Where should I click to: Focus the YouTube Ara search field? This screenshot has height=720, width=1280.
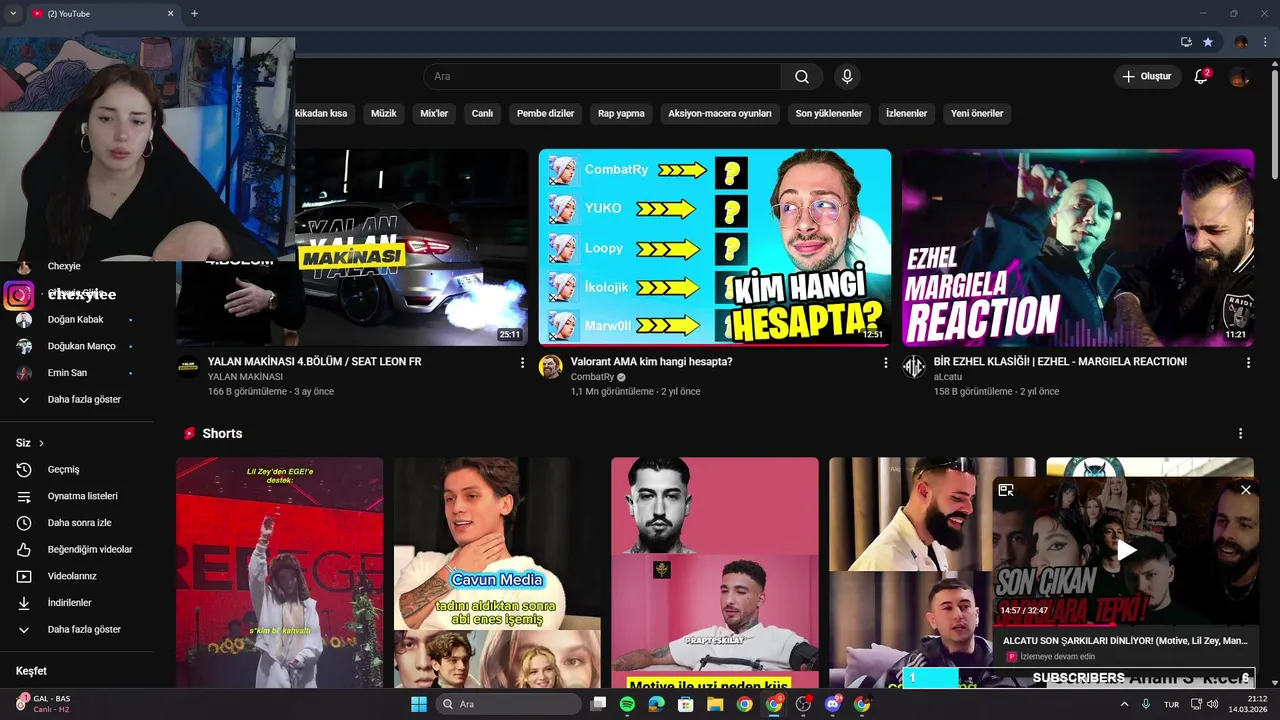pyautogui.click(x=602, y=77)
